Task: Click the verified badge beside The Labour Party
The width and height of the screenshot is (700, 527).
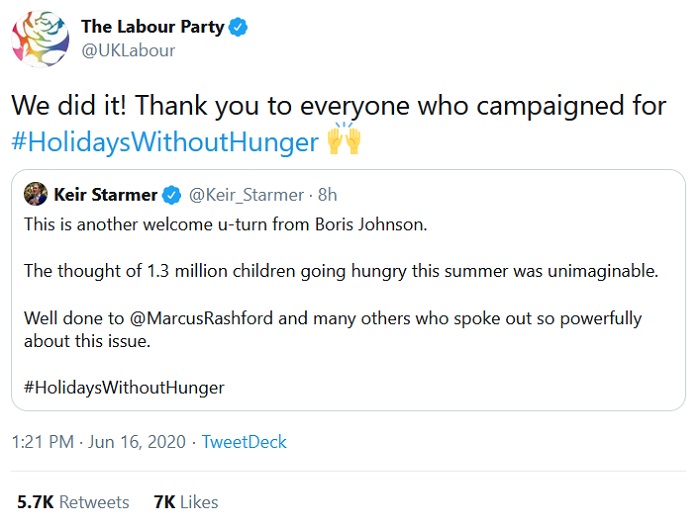Action: coord(238,28)
